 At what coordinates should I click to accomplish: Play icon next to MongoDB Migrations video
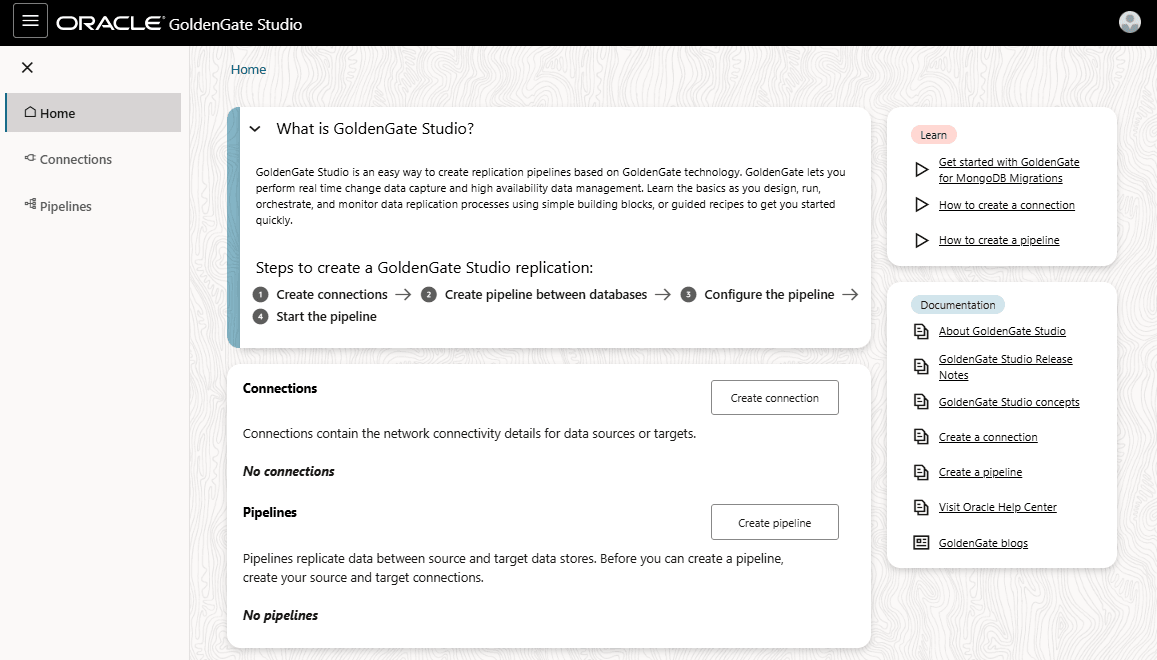[x=922, y=170]
